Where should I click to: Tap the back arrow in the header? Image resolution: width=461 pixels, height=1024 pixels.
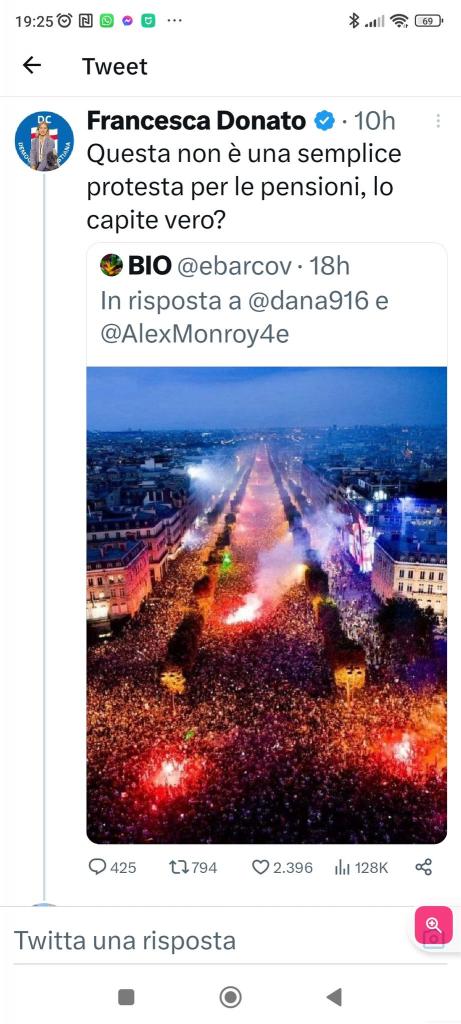coord(31,65)
